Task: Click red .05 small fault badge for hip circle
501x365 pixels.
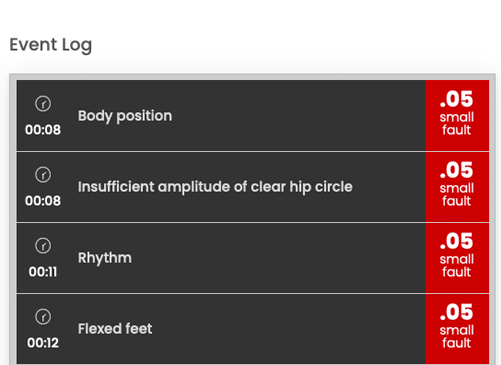Action: pyautogui.click(x=457, y=187)
